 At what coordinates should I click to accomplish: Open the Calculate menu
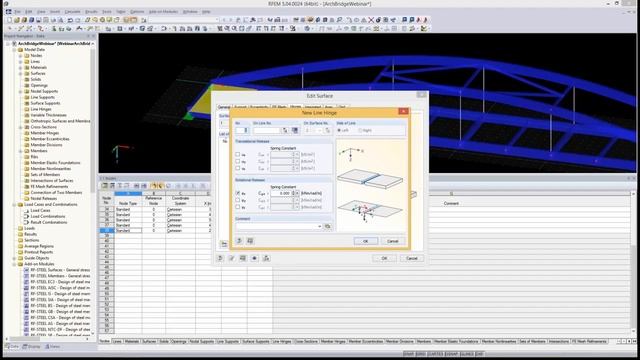(x=73, y=12)
